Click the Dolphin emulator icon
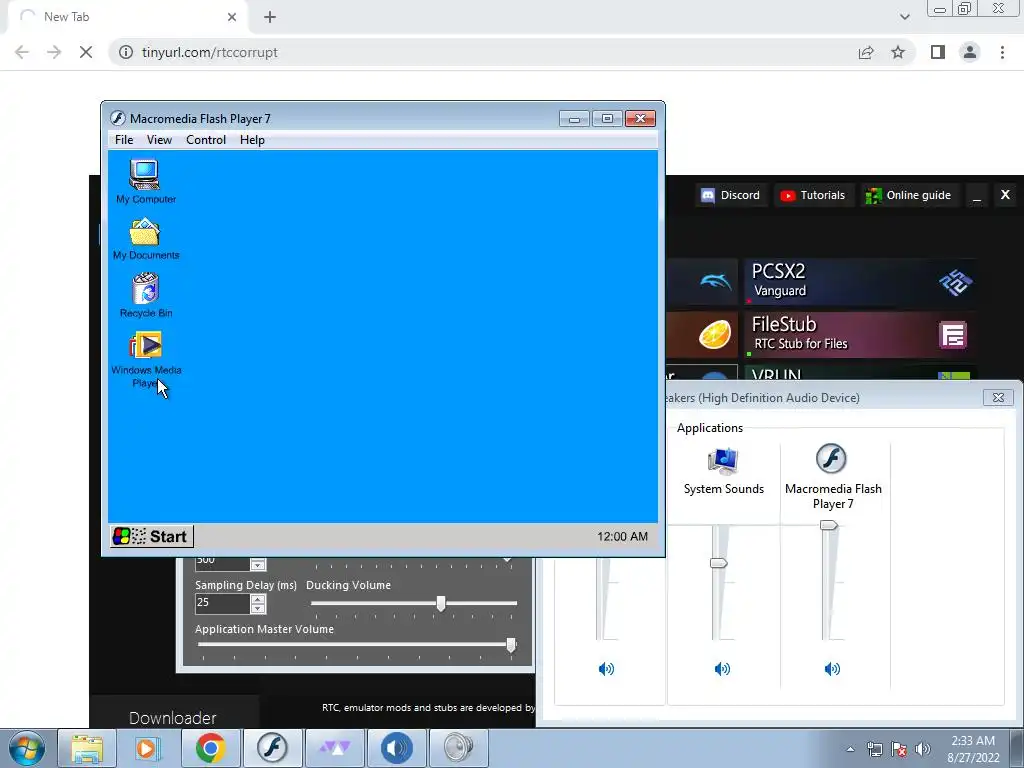Viewport: 1024px width, 768px height. (716, 281)
